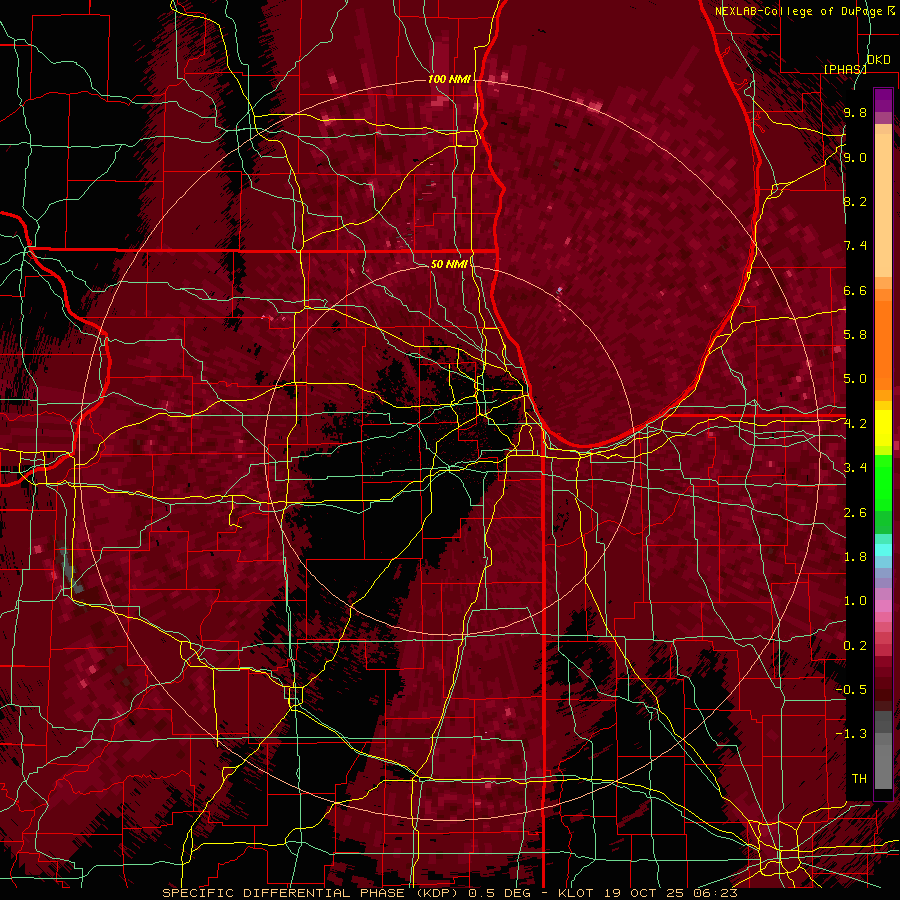900x900 pixels.
Task: Click the 5.8 value on the color scale
Action: (x=855, y=335)
